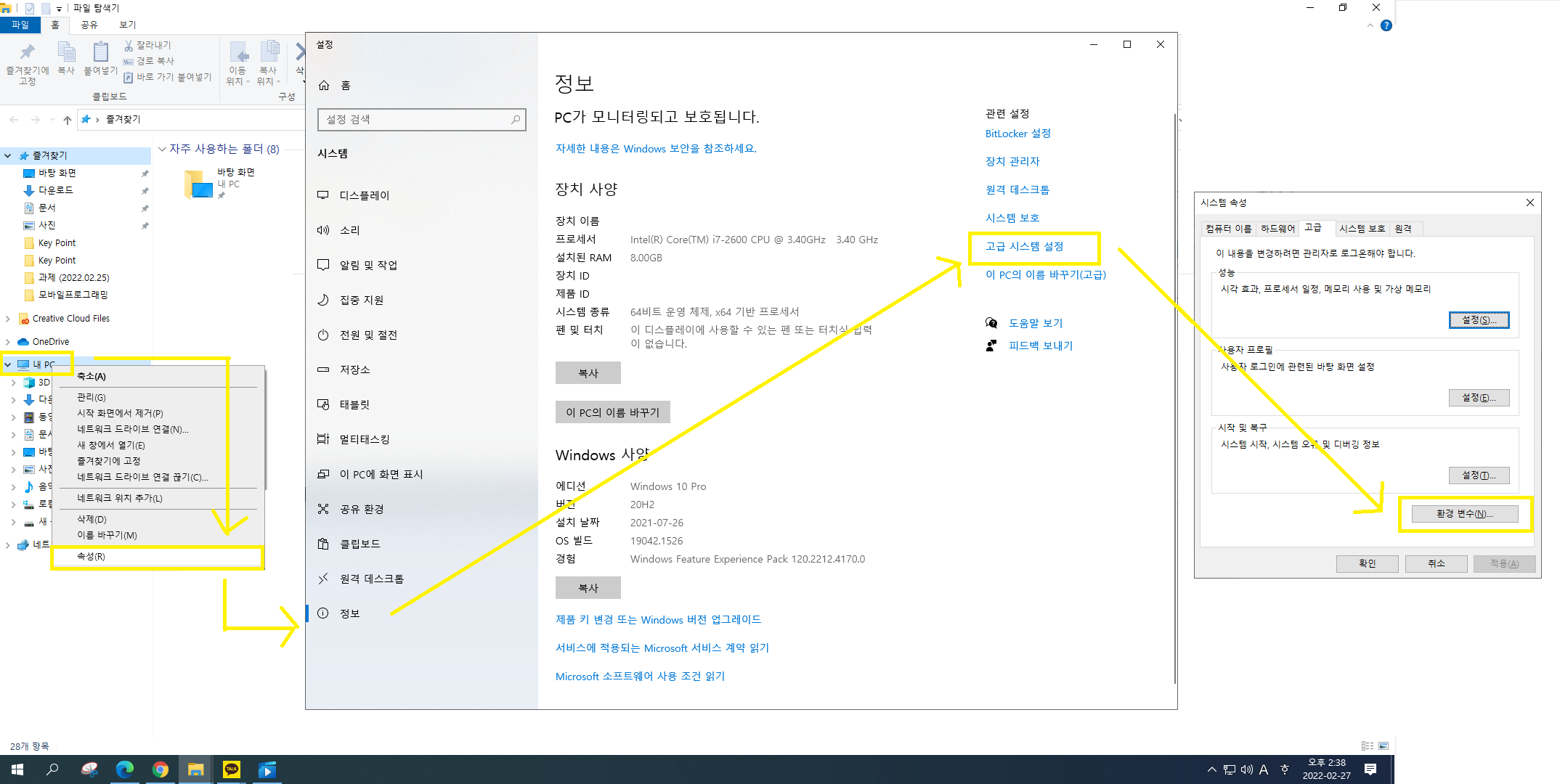Click the File Explorer help question mark icon

click(x=1386, y=25)
